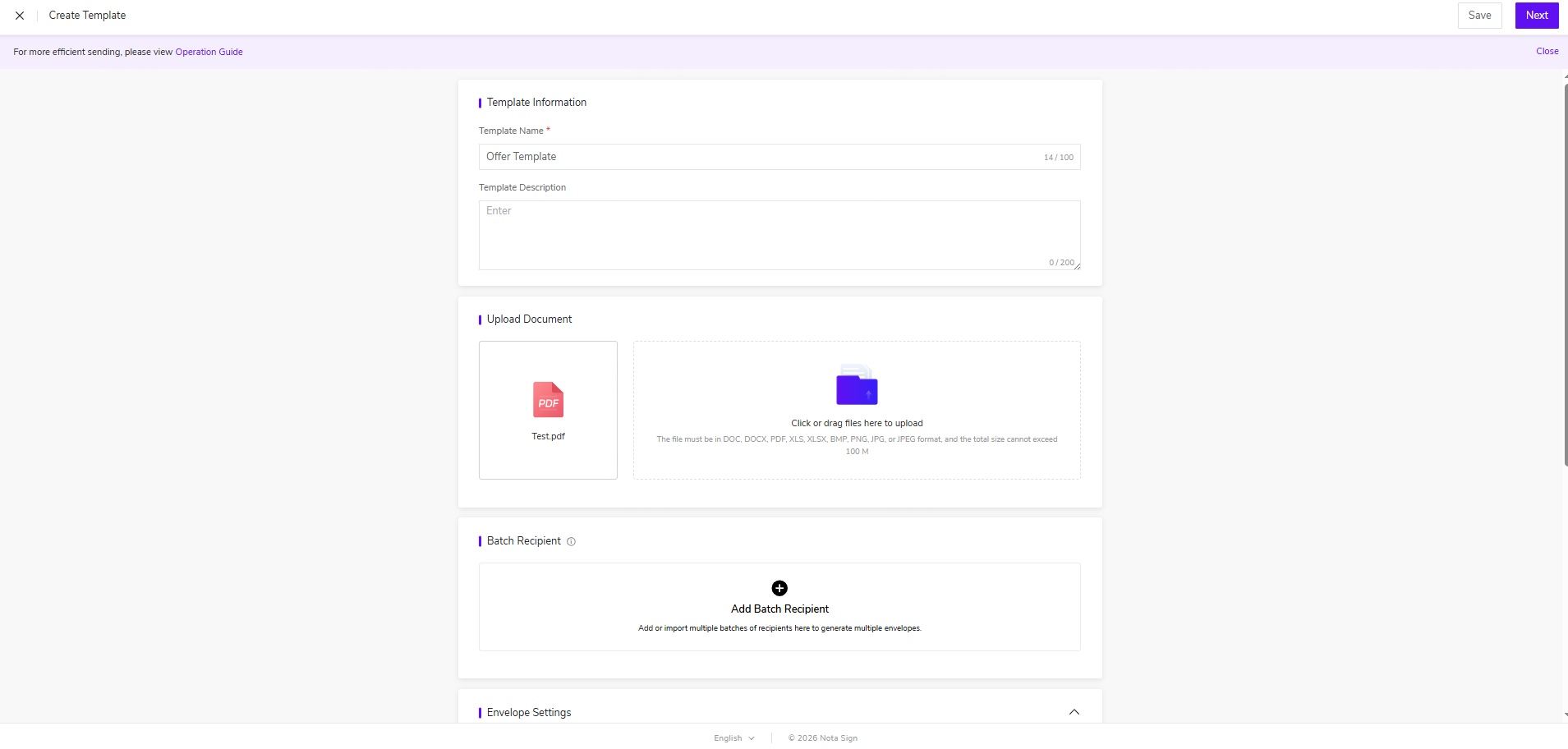Click the Next button
The image size is (1568, 749).
1537,16
